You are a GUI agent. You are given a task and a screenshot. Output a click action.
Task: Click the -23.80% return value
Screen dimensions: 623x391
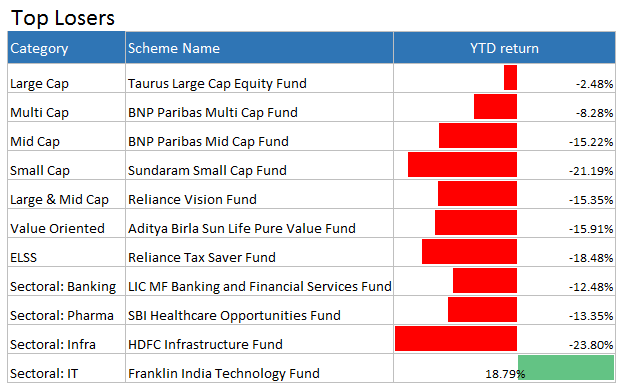coord(591,345)
